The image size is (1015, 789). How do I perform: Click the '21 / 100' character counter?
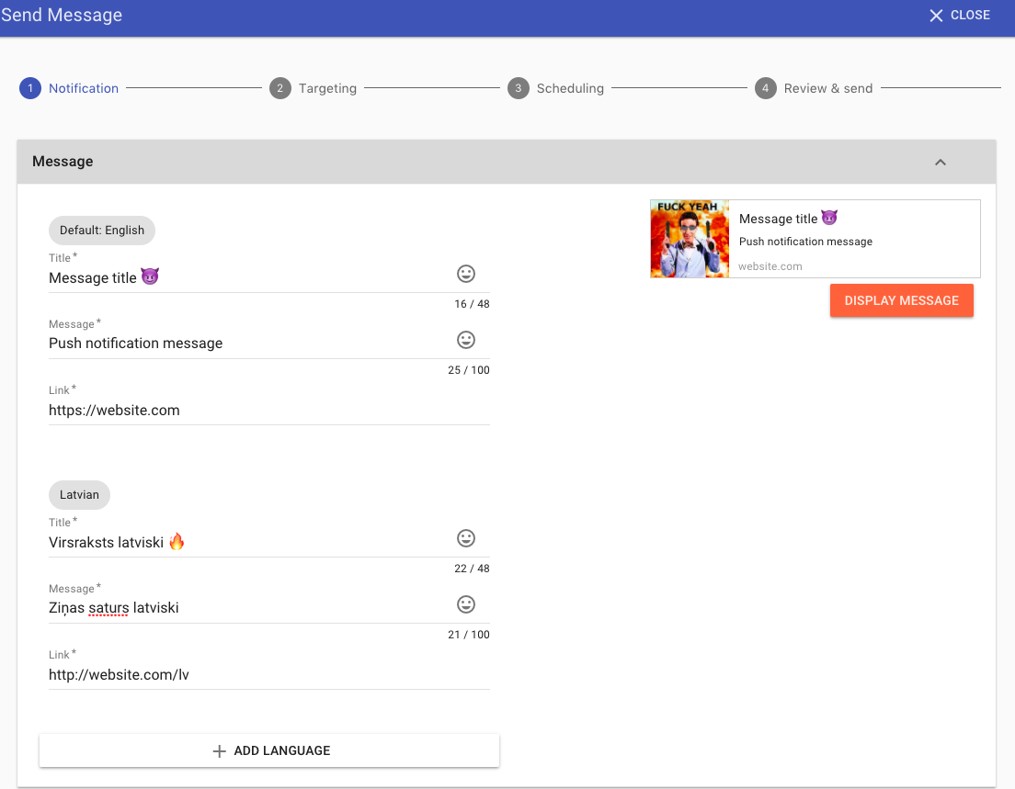tap(469, 635)
